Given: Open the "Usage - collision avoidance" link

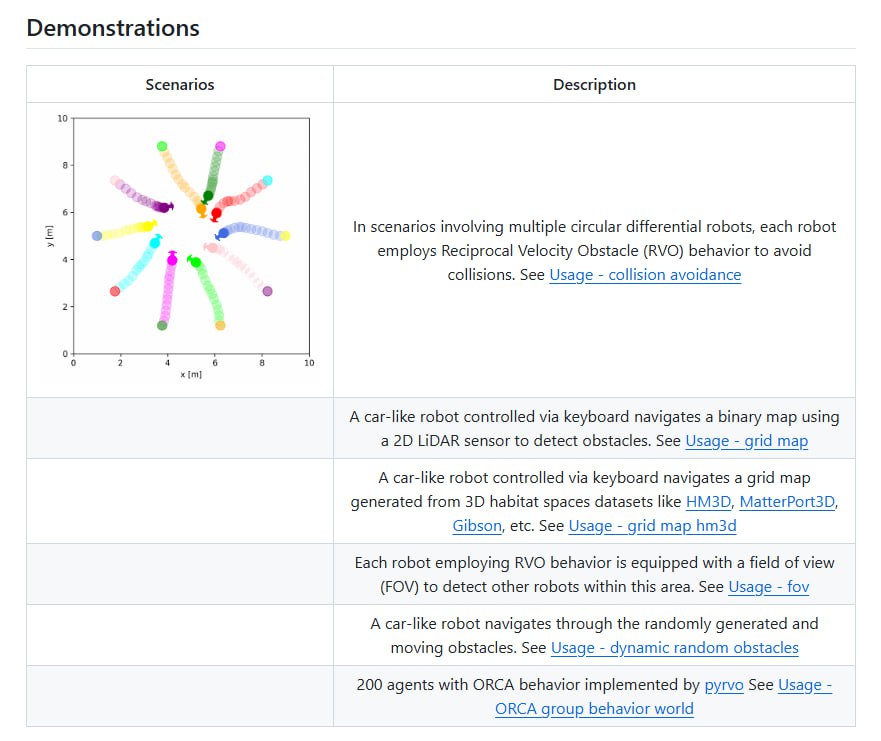Looking at the screenshot, I should click(x=645, y=275).
